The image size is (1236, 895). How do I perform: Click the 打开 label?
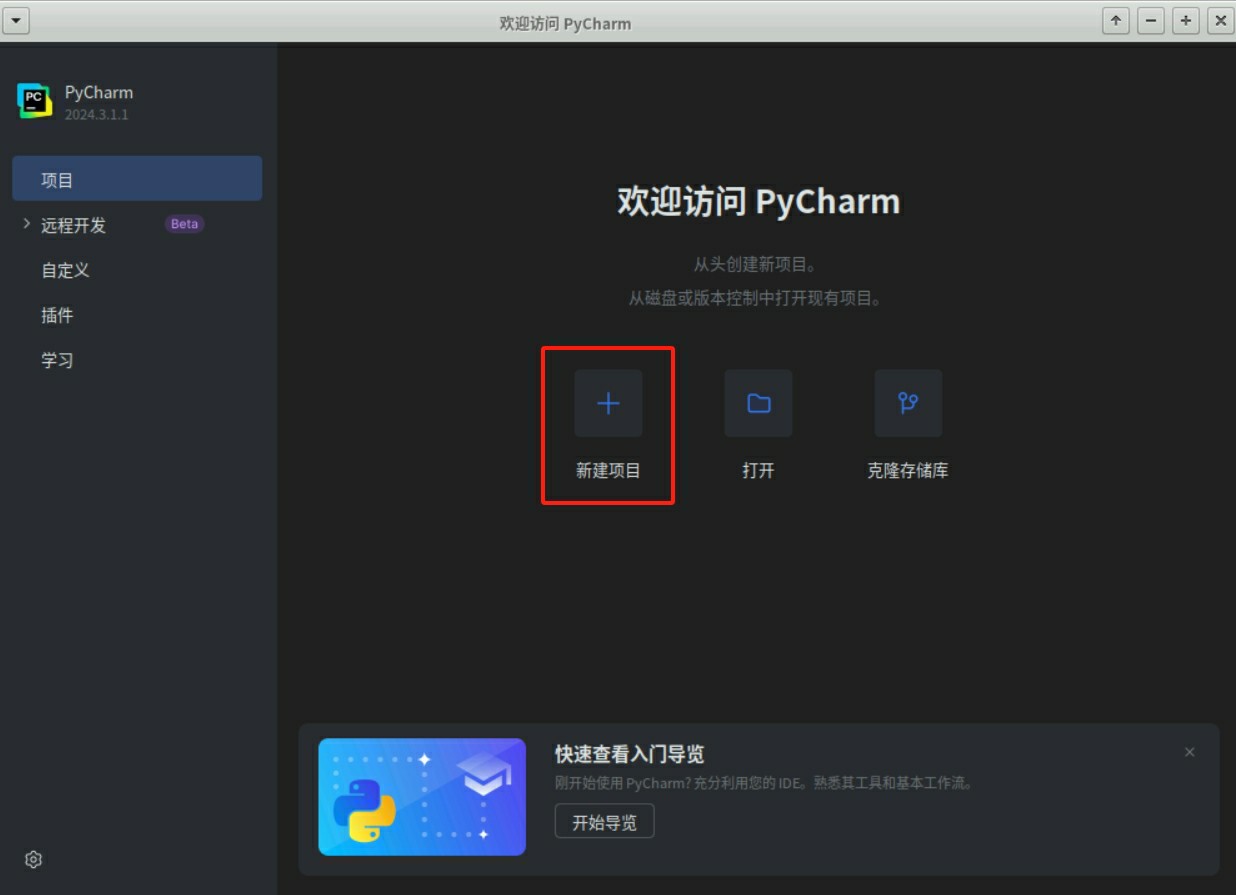758,470
